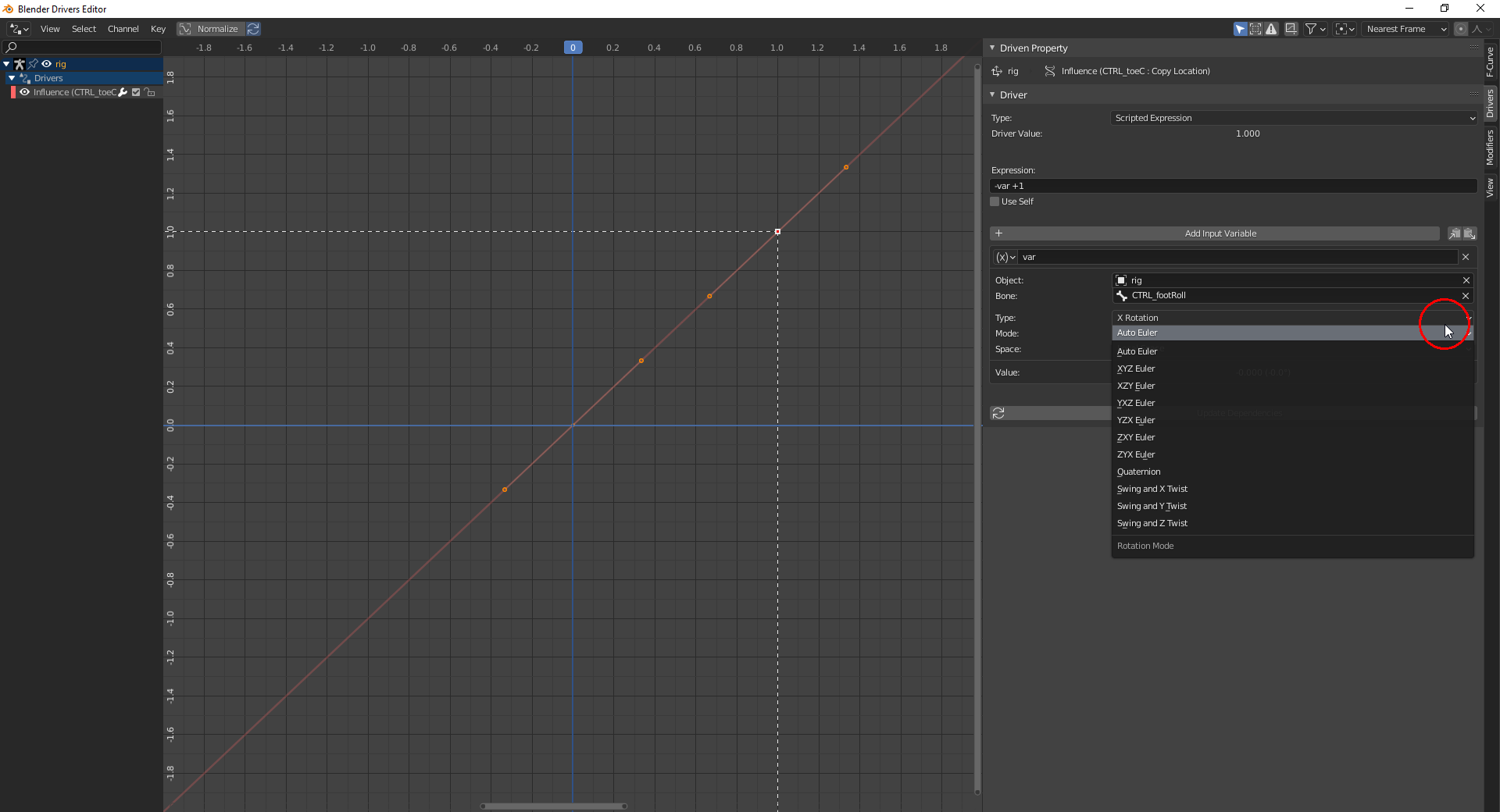
Task: Open the Pivot Point dropdown
Action: [1345, 29]
